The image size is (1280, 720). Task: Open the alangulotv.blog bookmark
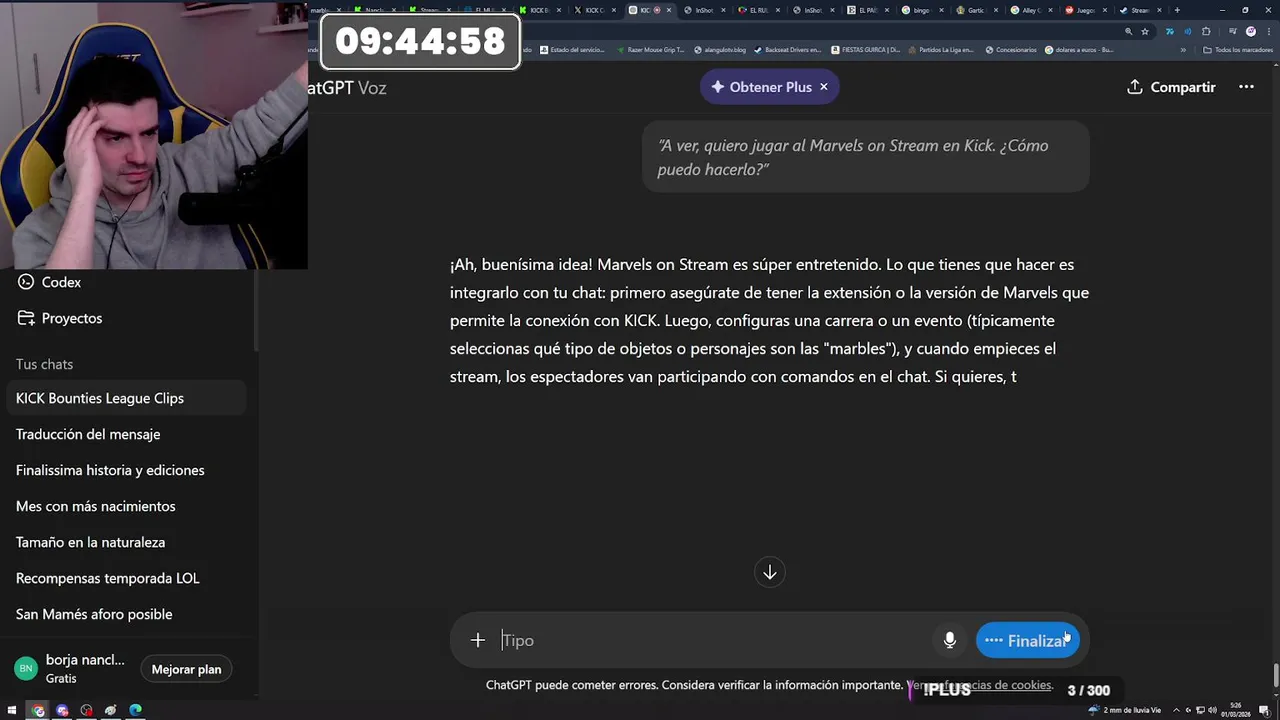719,50
